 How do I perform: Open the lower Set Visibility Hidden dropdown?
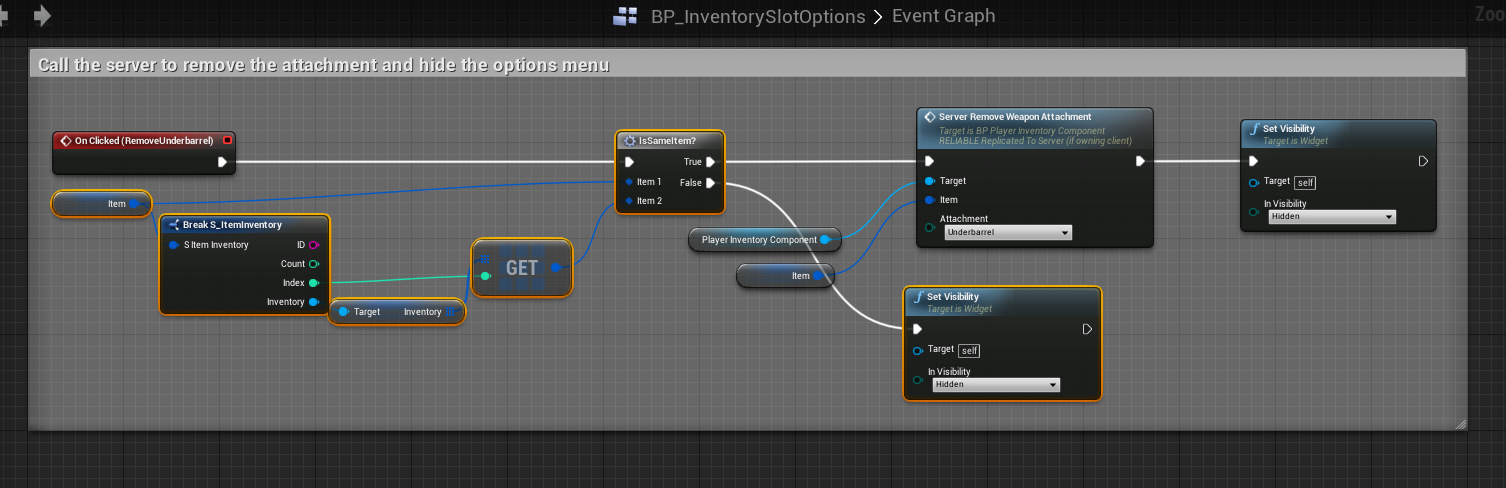[x=995, y=385]
